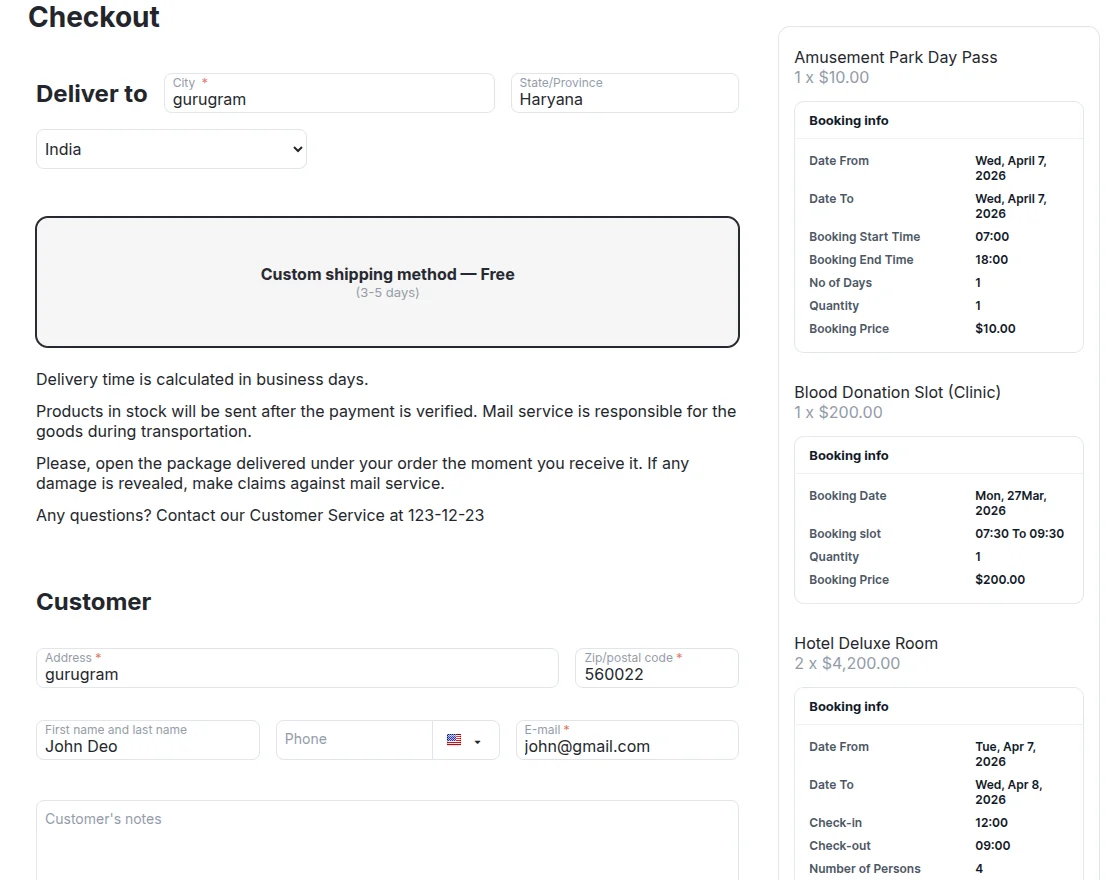Select the Custom shipping method — Free option
Screen dimensions: 1120x880
pos(388,281)
